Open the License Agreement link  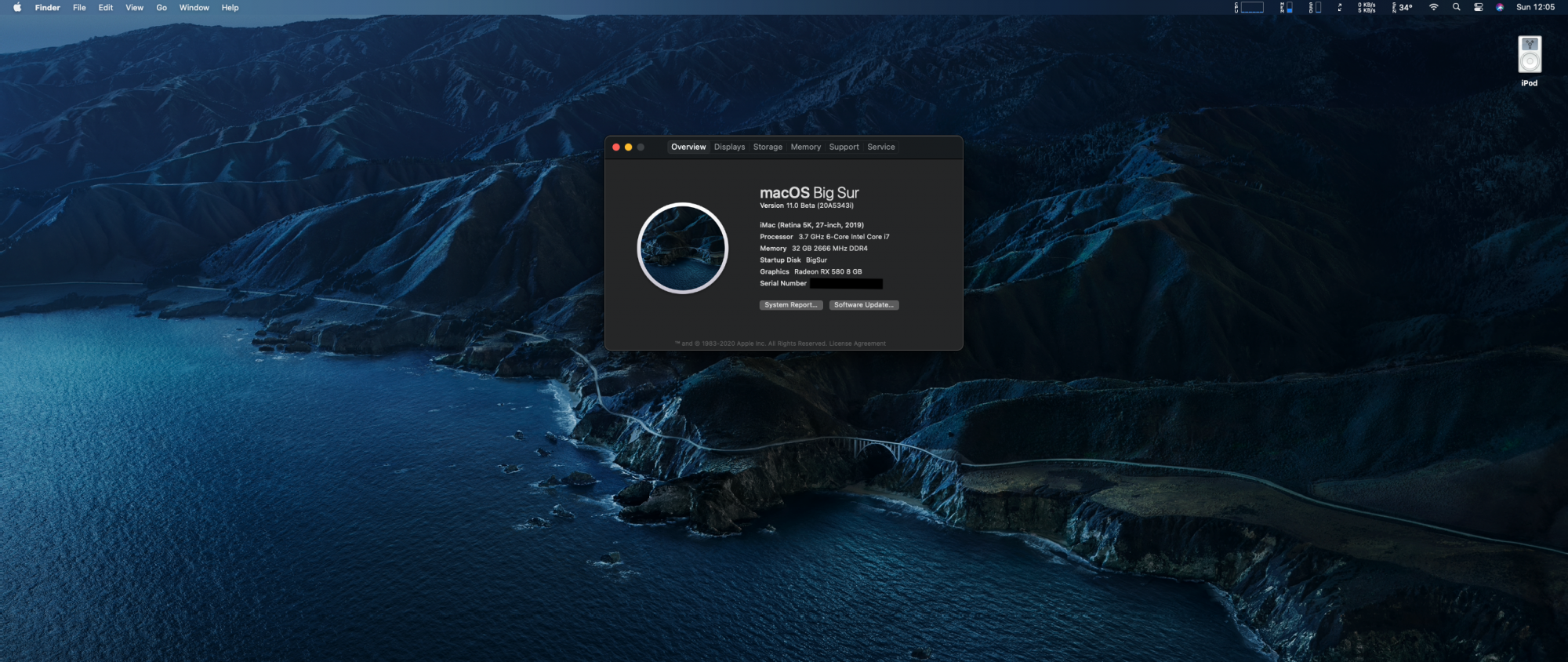click(858, 344)
